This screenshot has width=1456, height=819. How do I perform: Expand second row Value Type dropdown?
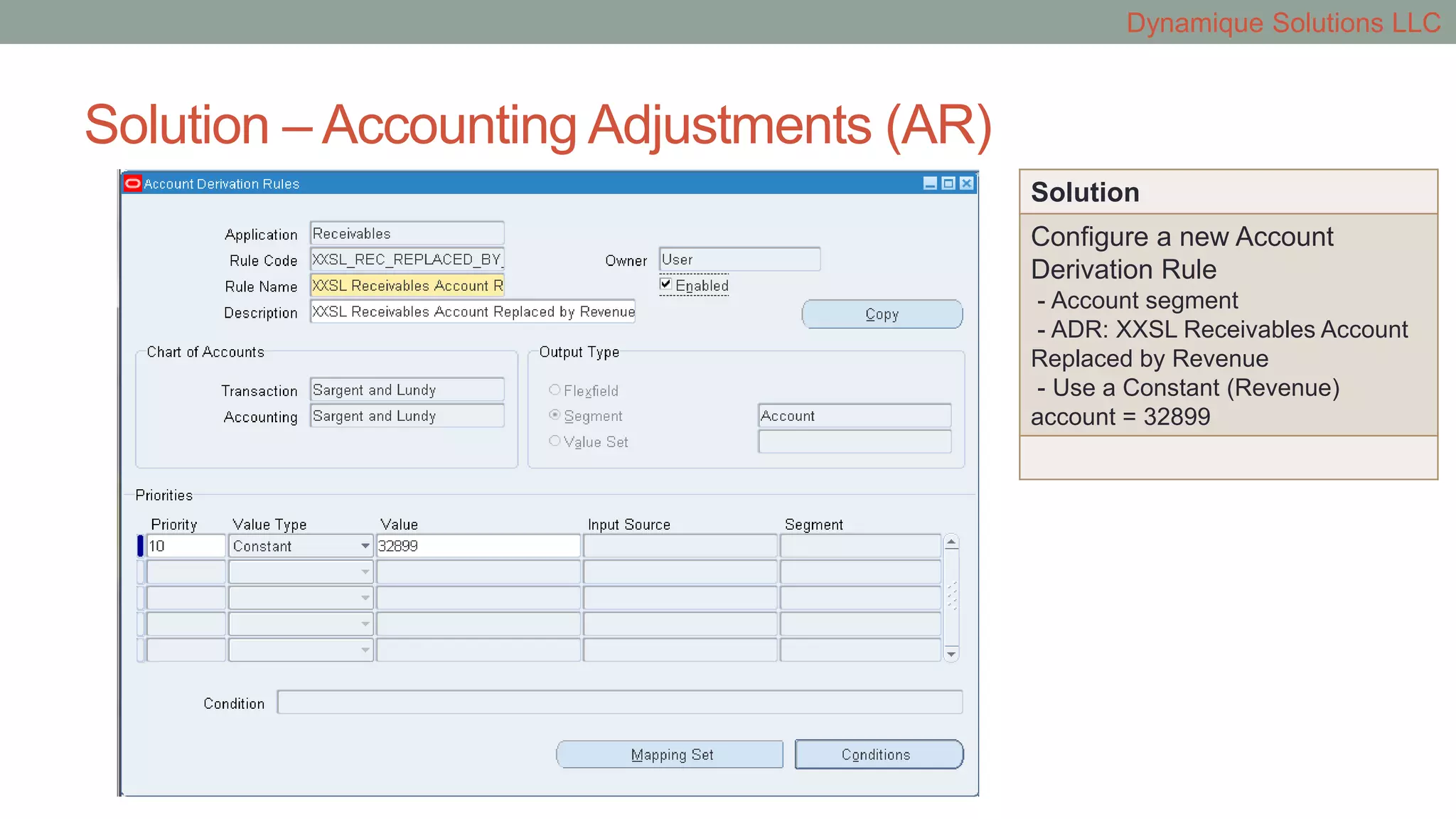click(365, 572)
